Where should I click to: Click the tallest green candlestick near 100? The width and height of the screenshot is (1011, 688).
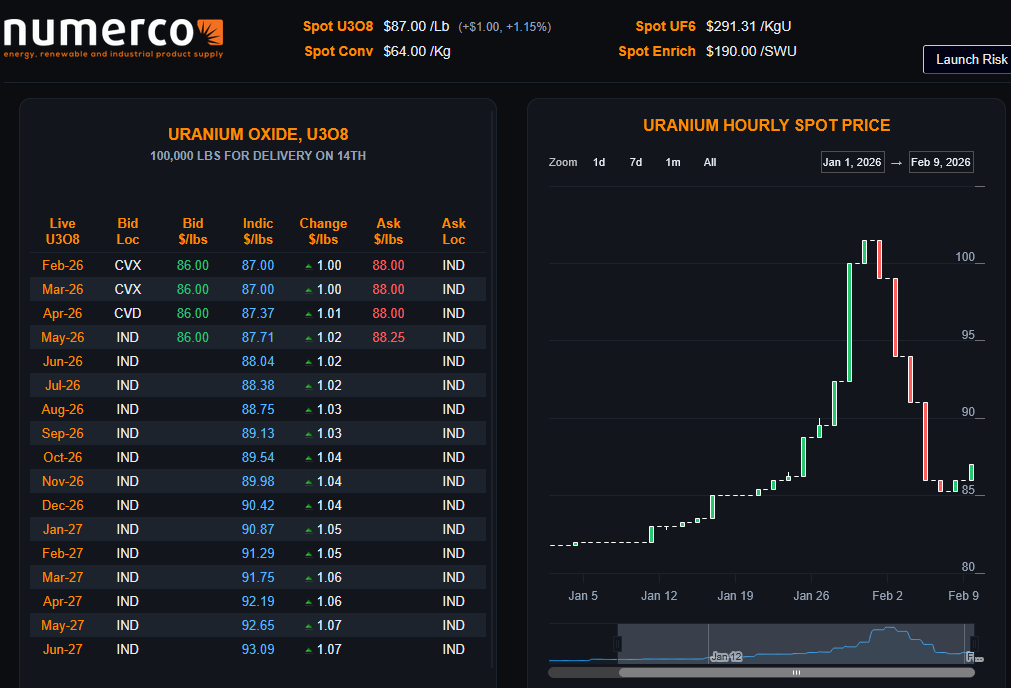coord(849,322)
